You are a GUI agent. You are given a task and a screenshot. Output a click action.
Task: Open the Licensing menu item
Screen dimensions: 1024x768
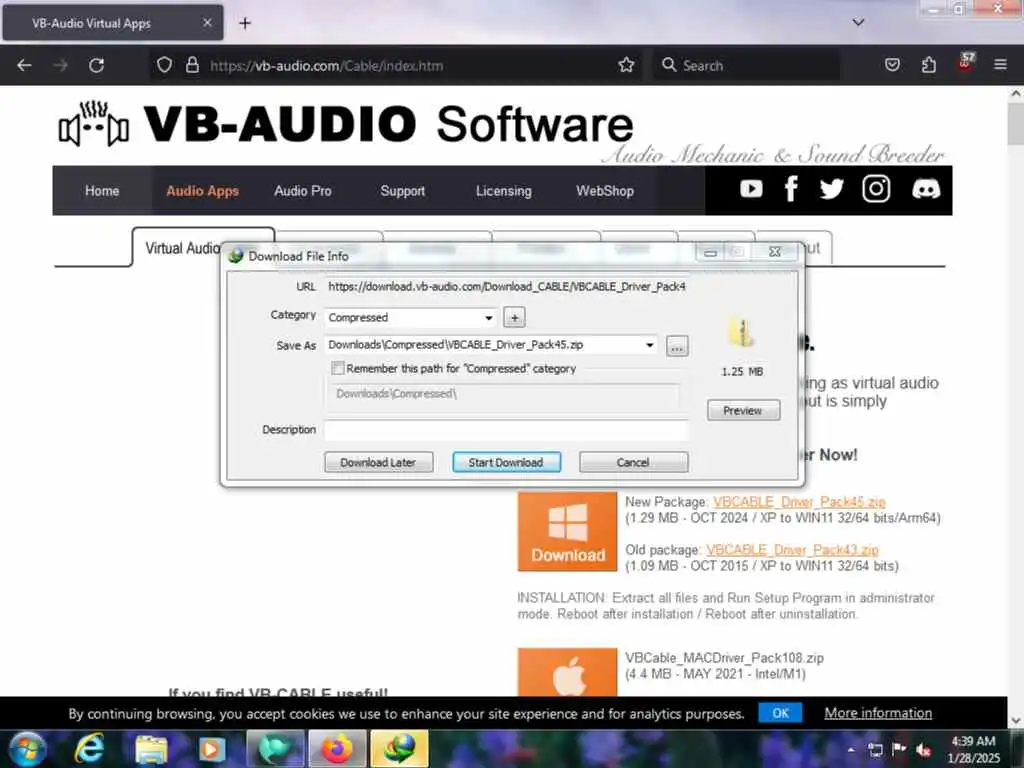pyautogui.click(x=504, y=191)
